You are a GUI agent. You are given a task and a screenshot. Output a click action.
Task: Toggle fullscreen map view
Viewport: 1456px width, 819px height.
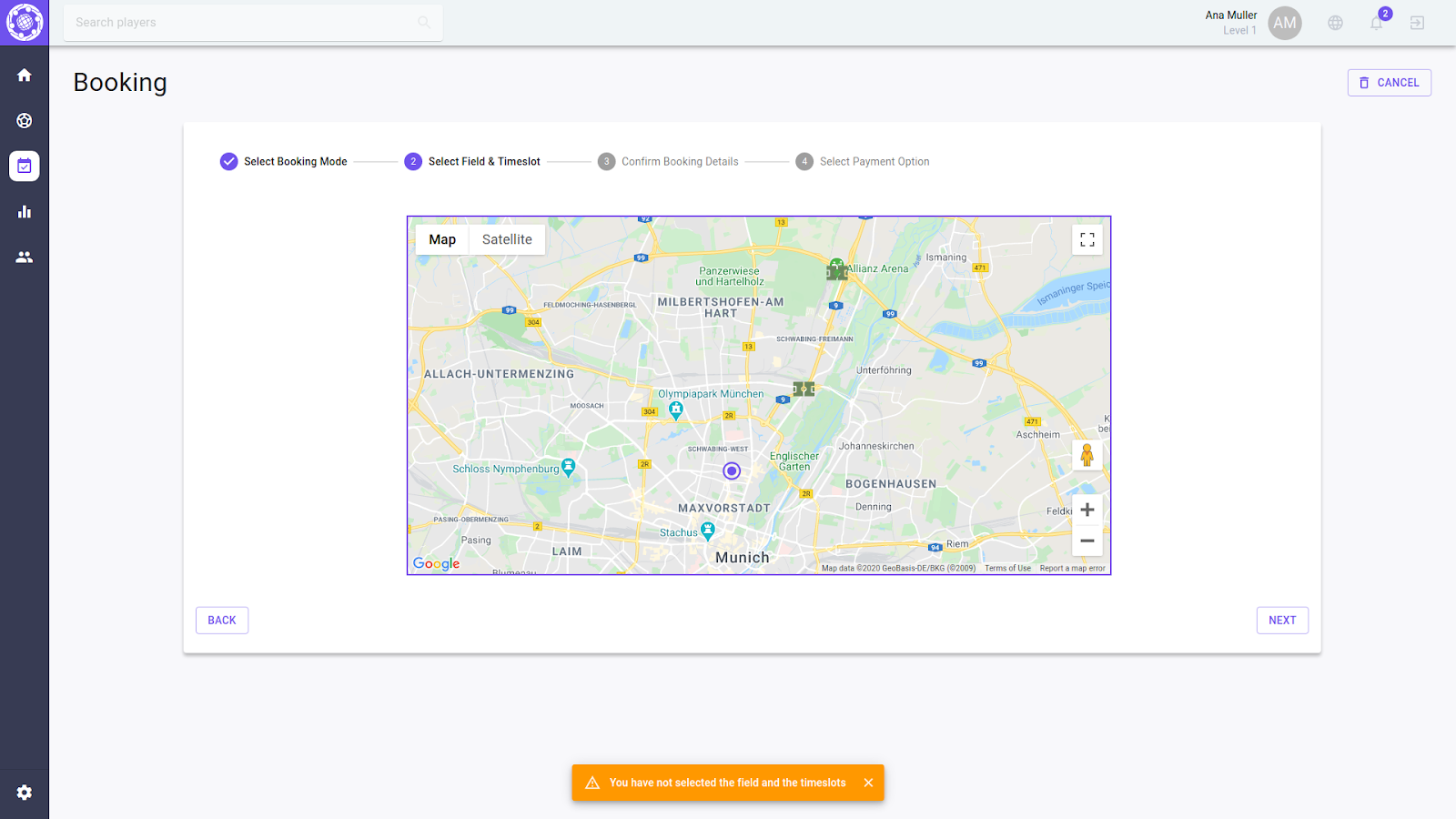tap(1087, 239)
